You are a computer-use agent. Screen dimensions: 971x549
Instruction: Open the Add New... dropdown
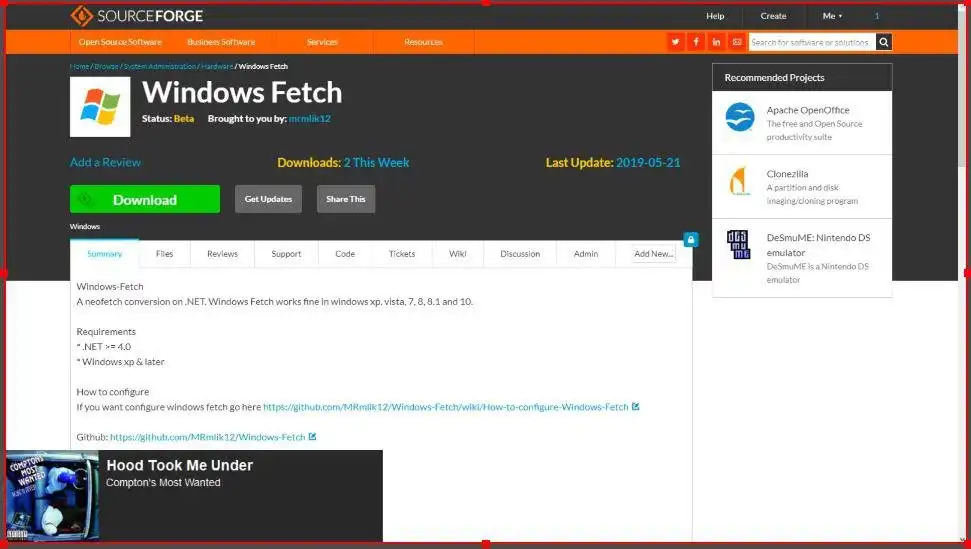(x=653, y=254)
